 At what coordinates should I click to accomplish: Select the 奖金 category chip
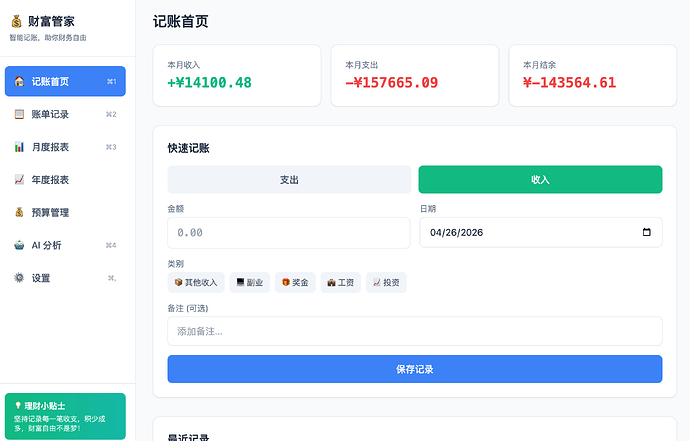295,283
